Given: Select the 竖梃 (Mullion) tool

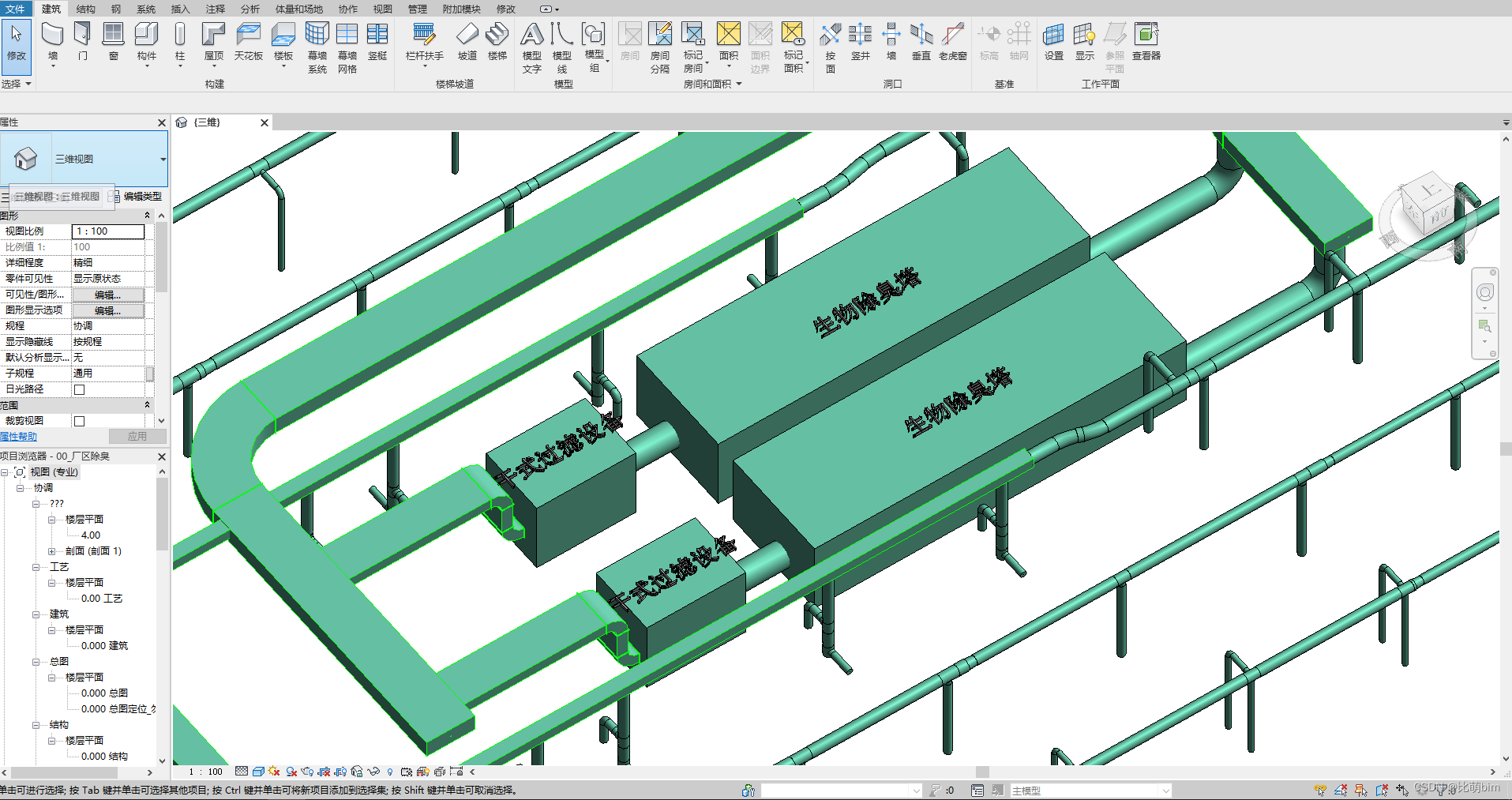Looking at the screenshot, I should 377,43.
